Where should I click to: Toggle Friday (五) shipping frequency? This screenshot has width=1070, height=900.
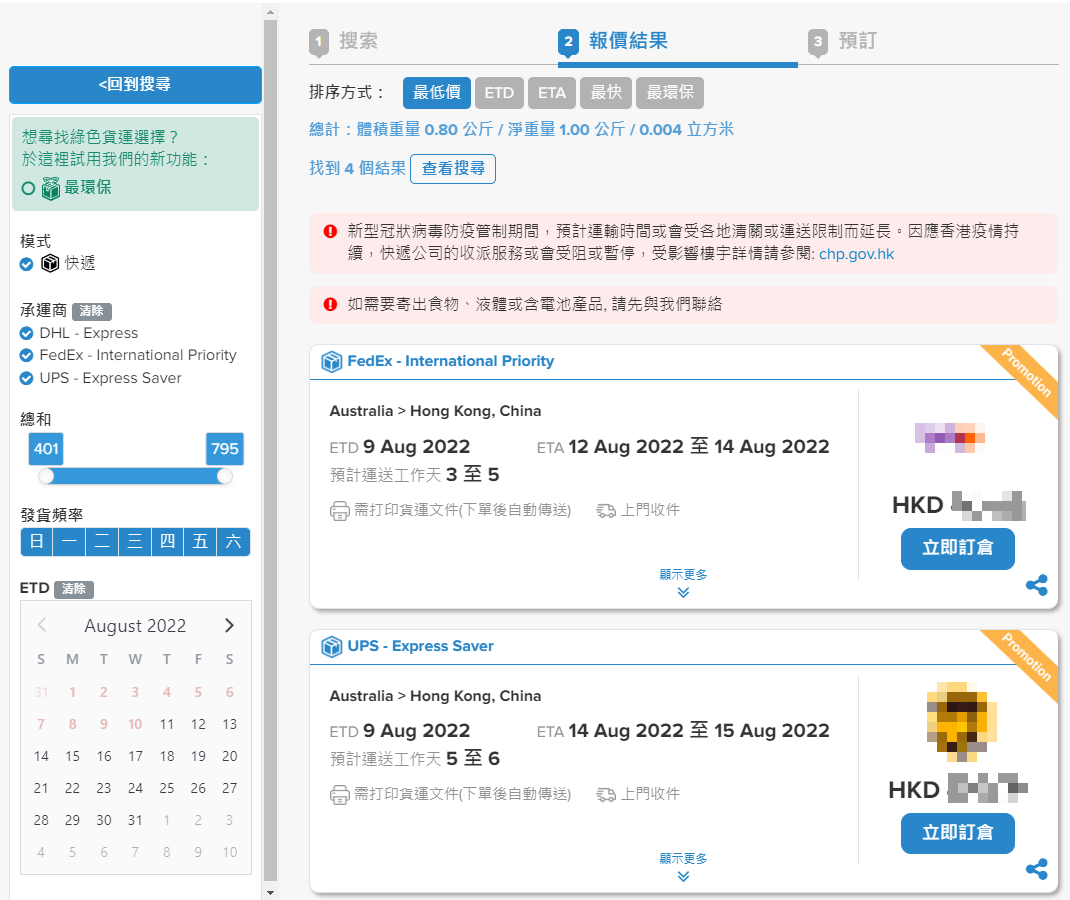200,542
